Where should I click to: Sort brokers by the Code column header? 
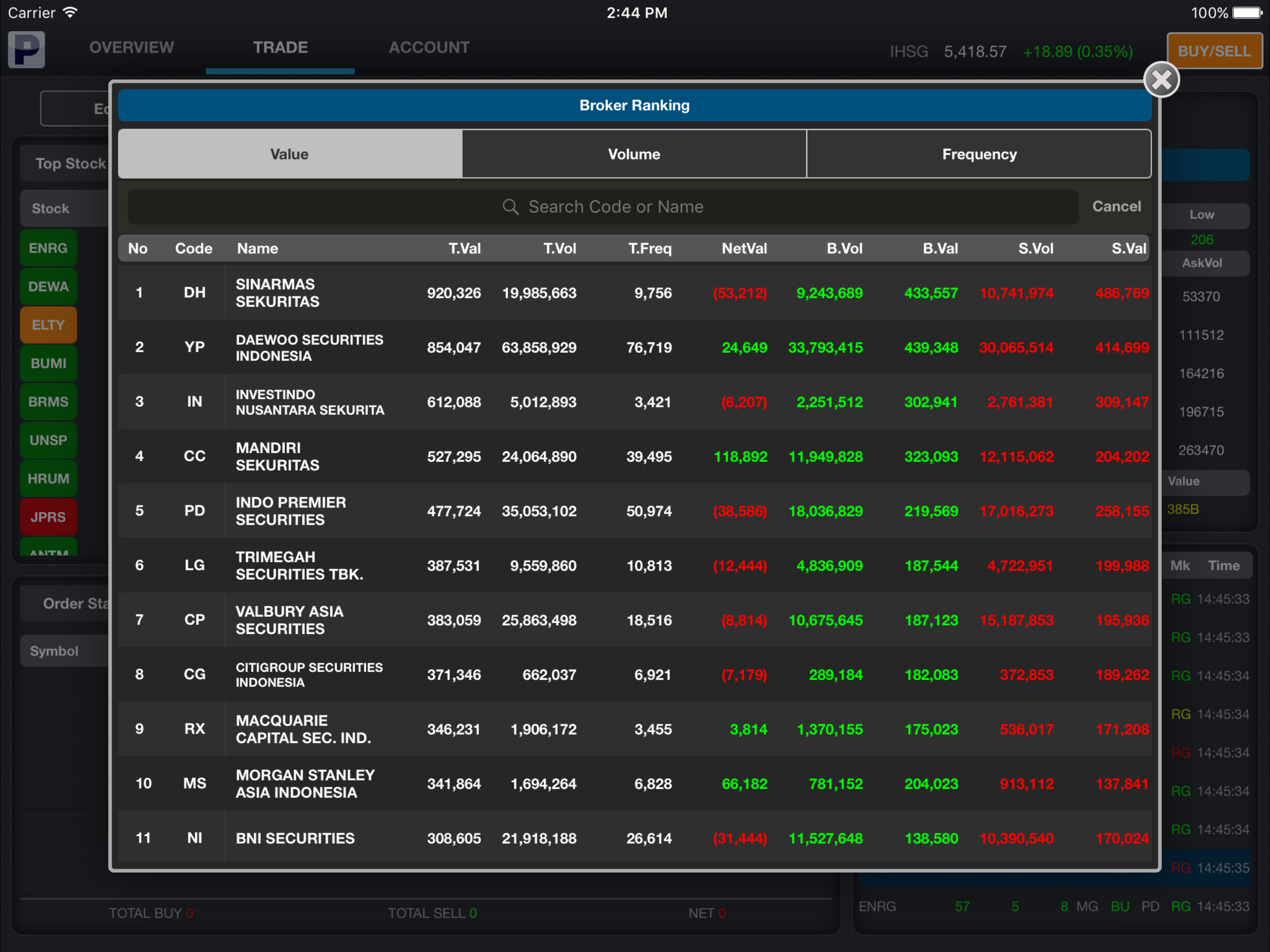pyautogui.click(x=193, y=249)
